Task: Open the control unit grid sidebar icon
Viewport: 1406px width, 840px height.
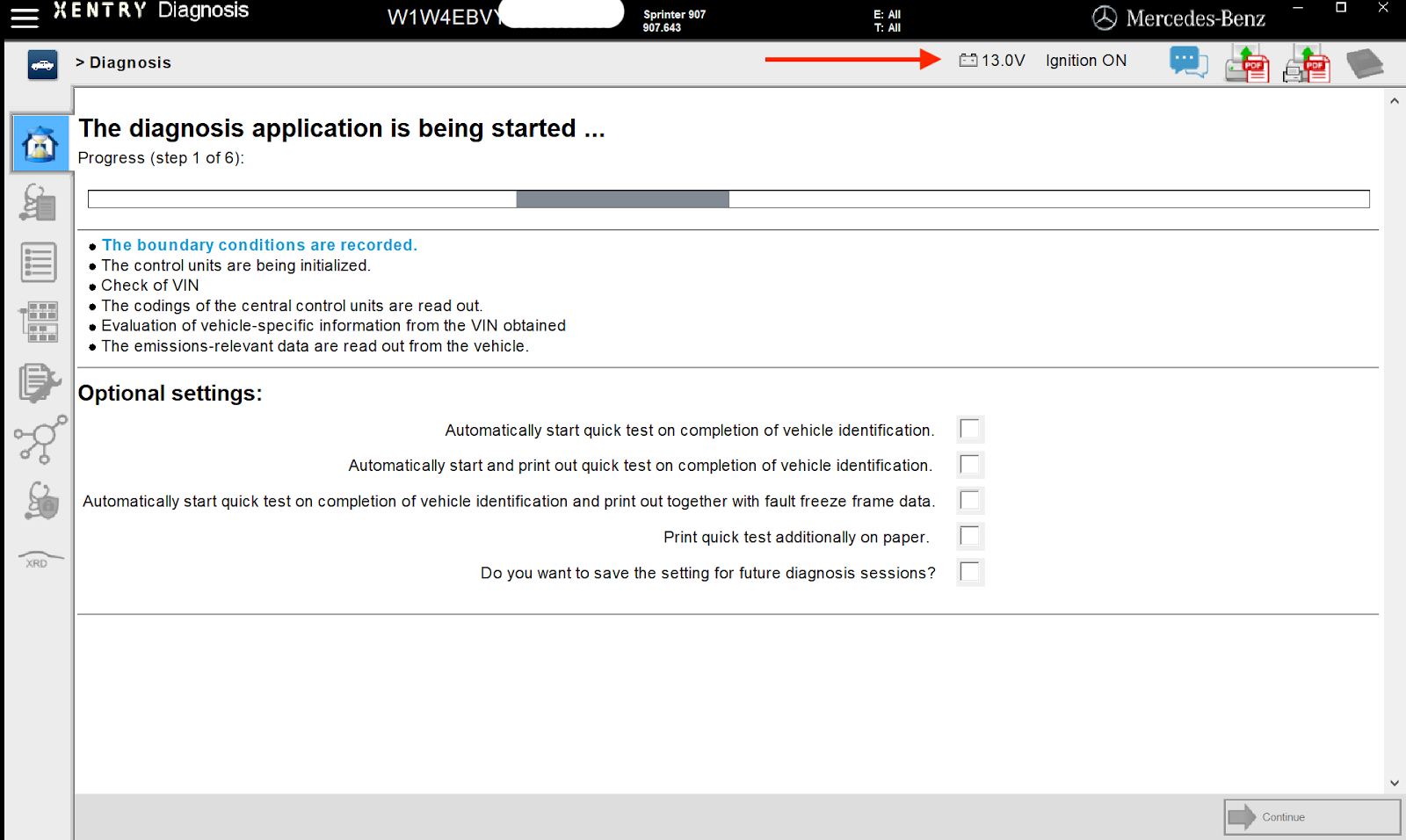Action: (40, 322)
